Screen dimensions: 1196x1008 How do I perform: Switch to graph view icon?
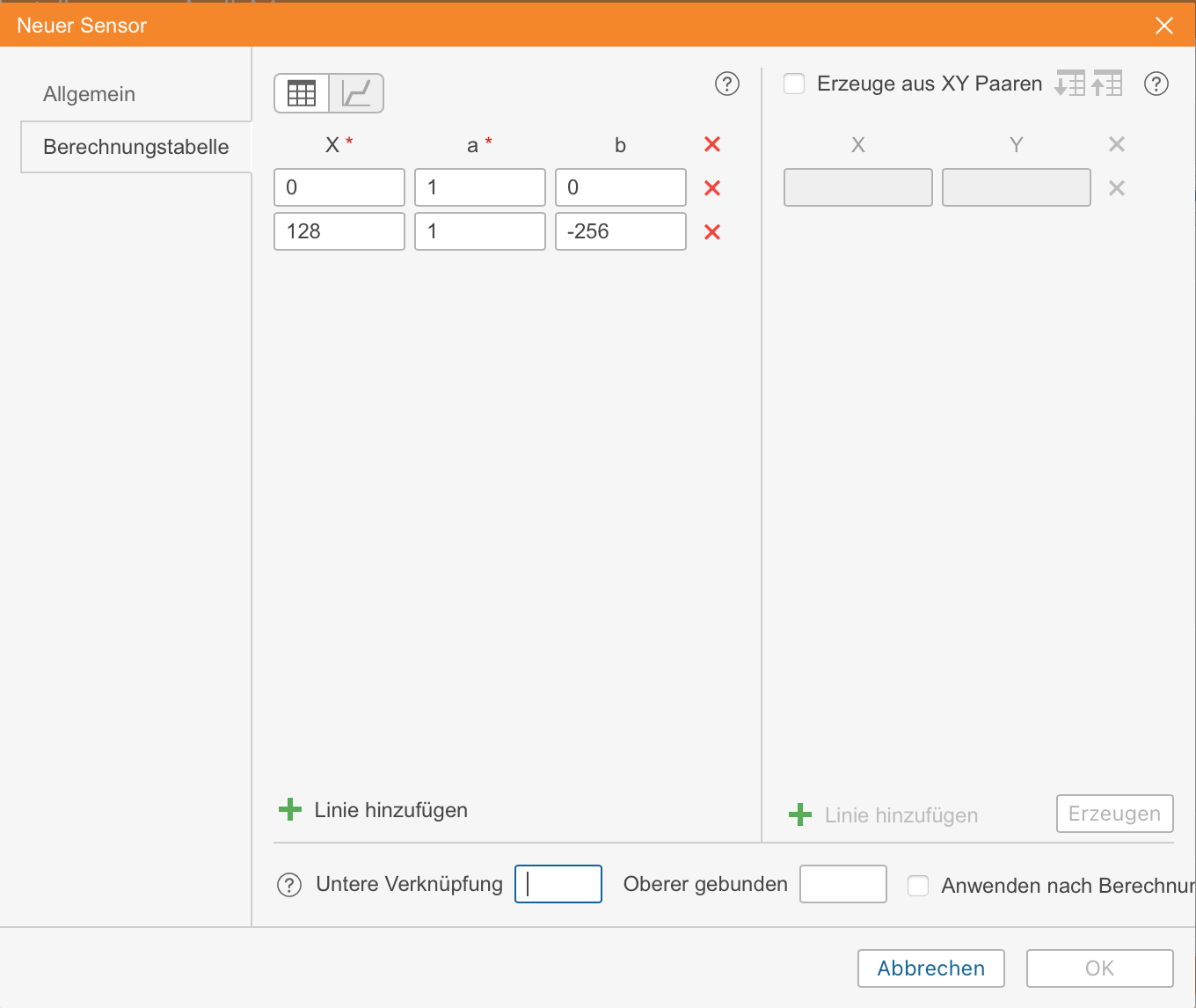point(356,93)
